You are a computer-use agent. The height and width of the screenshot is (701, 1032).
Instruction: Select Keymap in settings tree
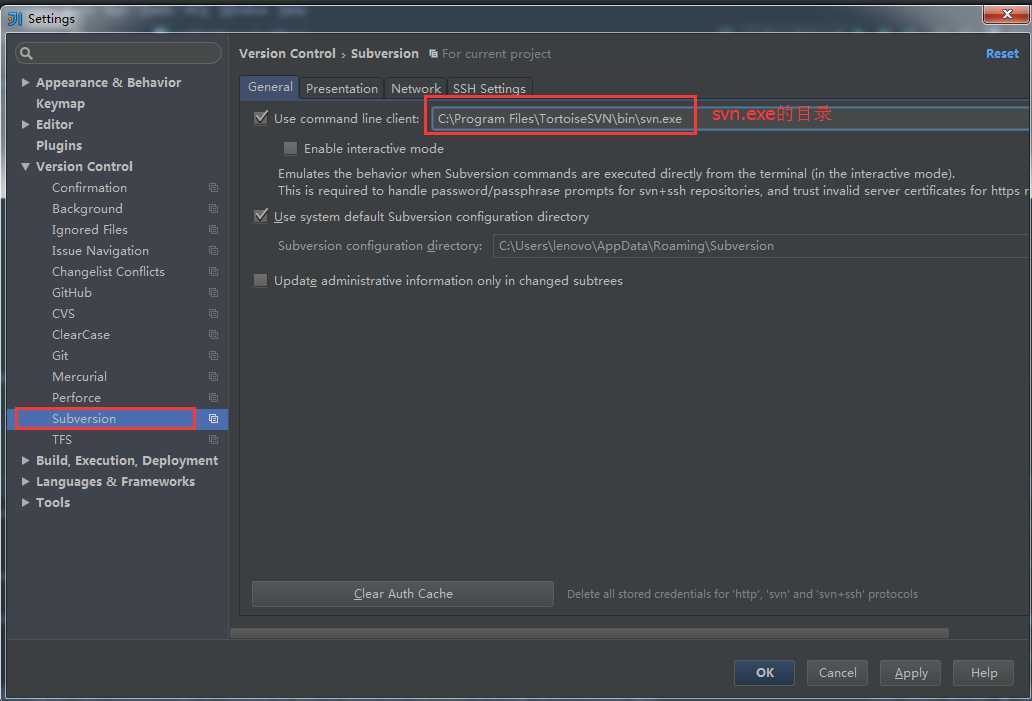point(61,103)
